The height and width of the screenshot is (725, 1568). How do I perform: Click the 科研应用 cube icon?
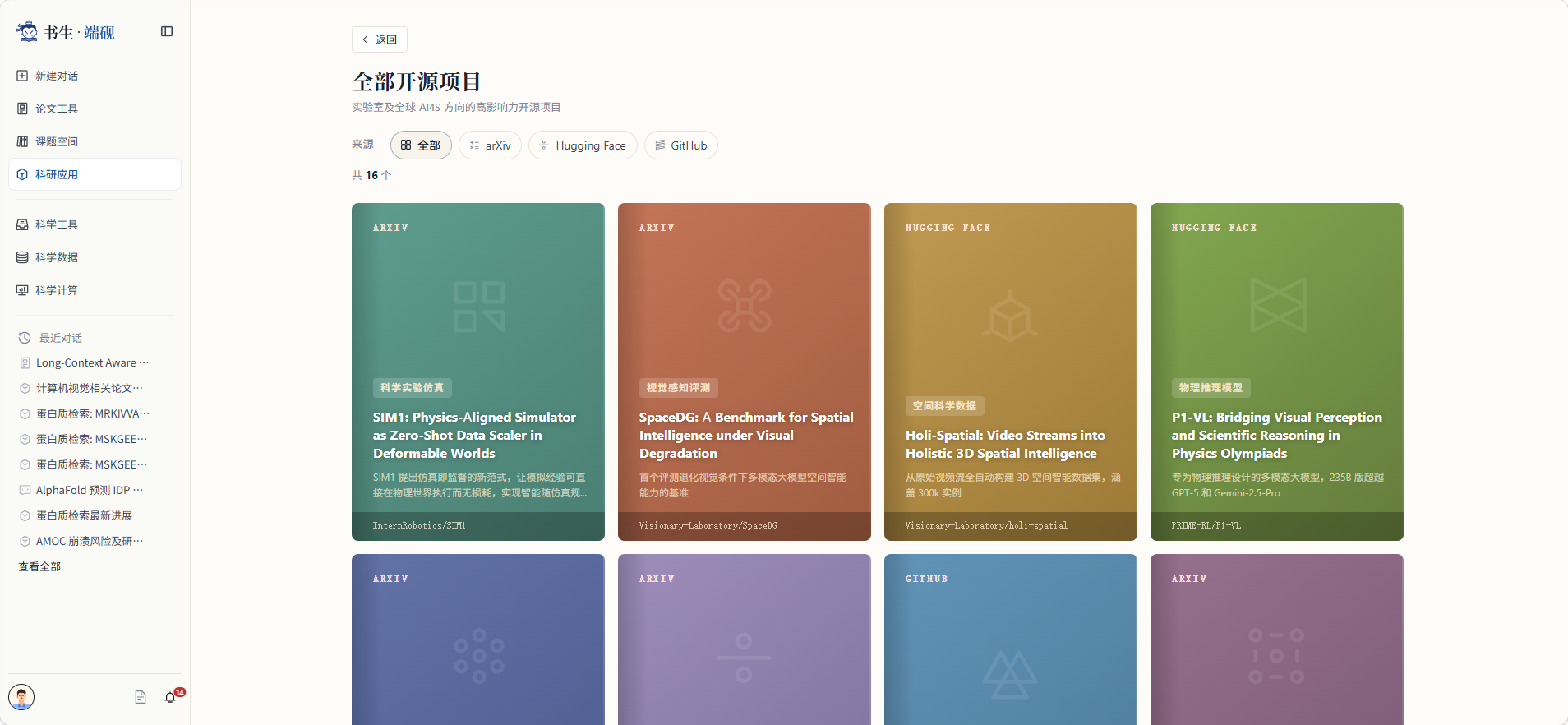pos(22,174)
